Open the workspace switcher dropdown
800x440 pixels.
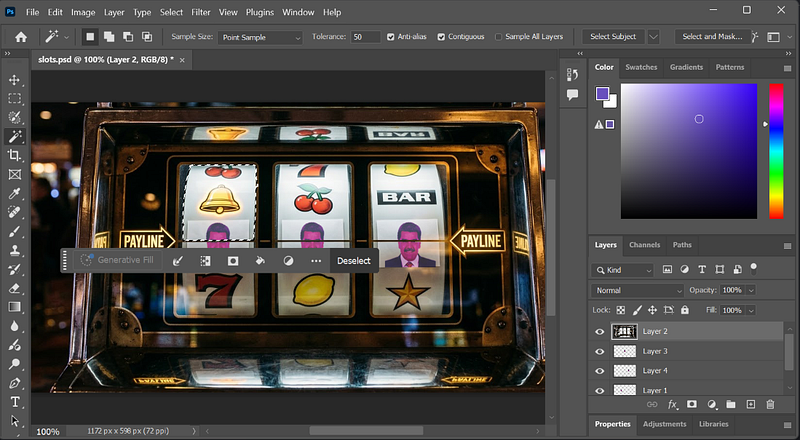coord(778,37)
